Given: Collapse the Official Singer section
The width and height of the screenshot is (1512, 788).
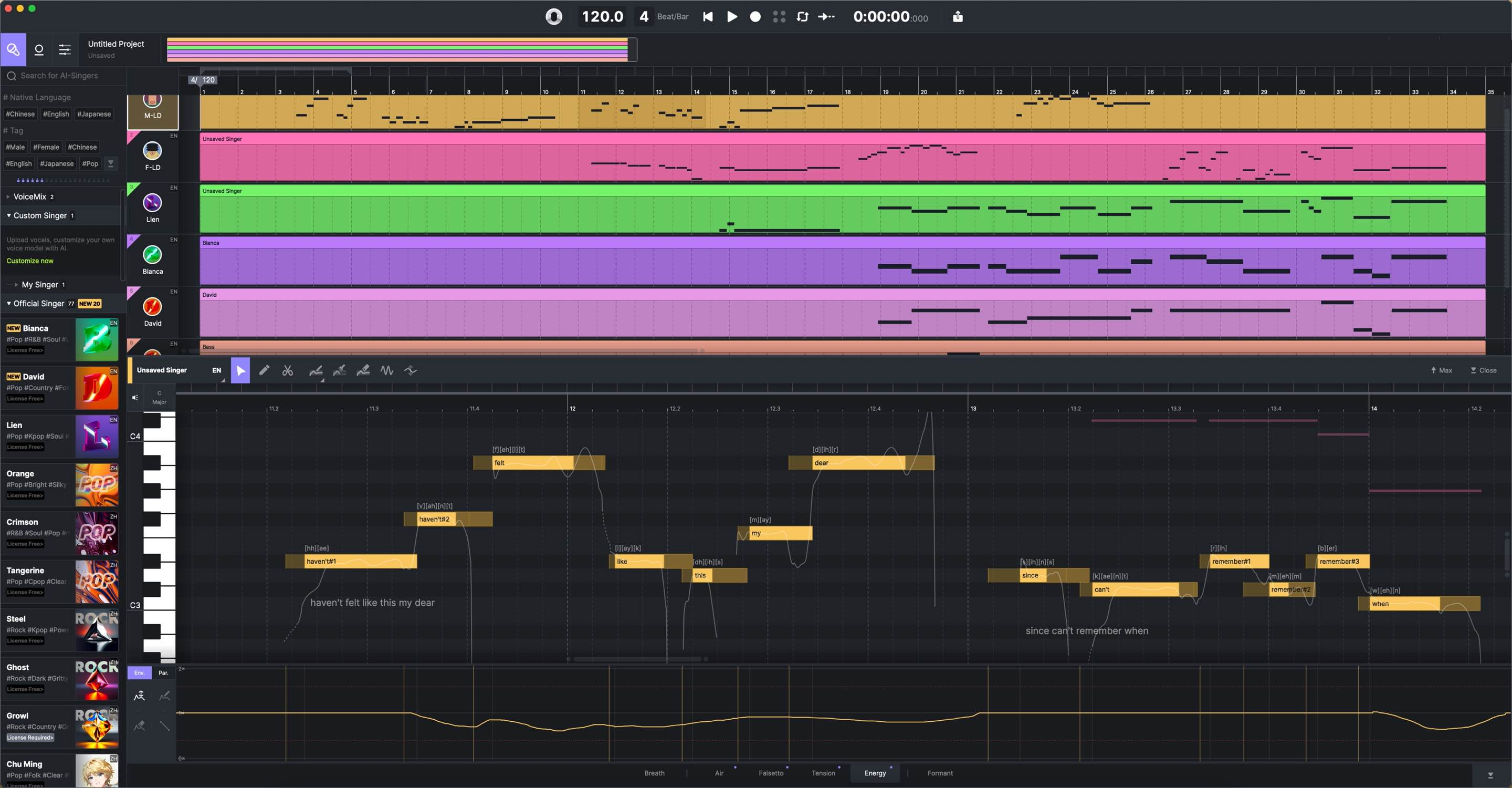Looking at the screenshot, I should [x=9, y=304].
